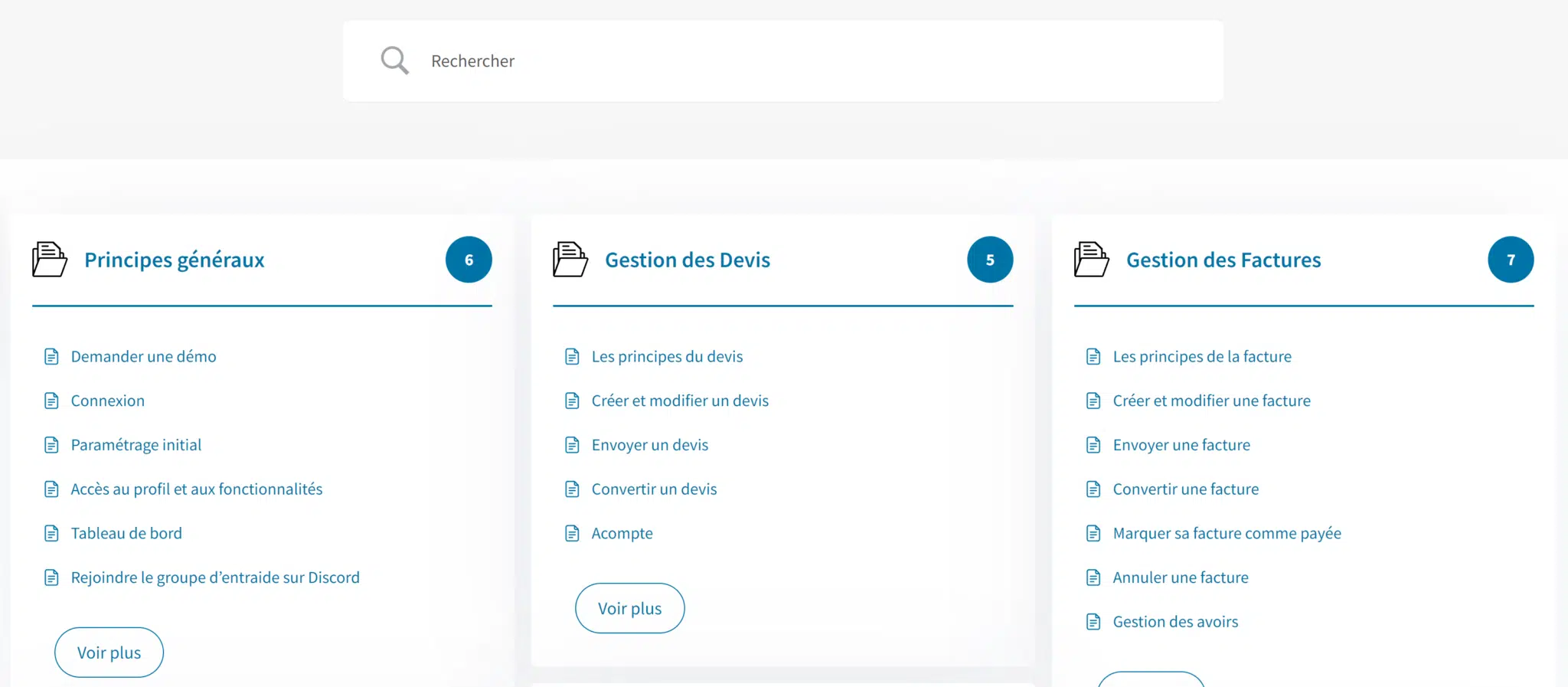
Task: Open the Envoyer une facture article
Action: 1181,445
